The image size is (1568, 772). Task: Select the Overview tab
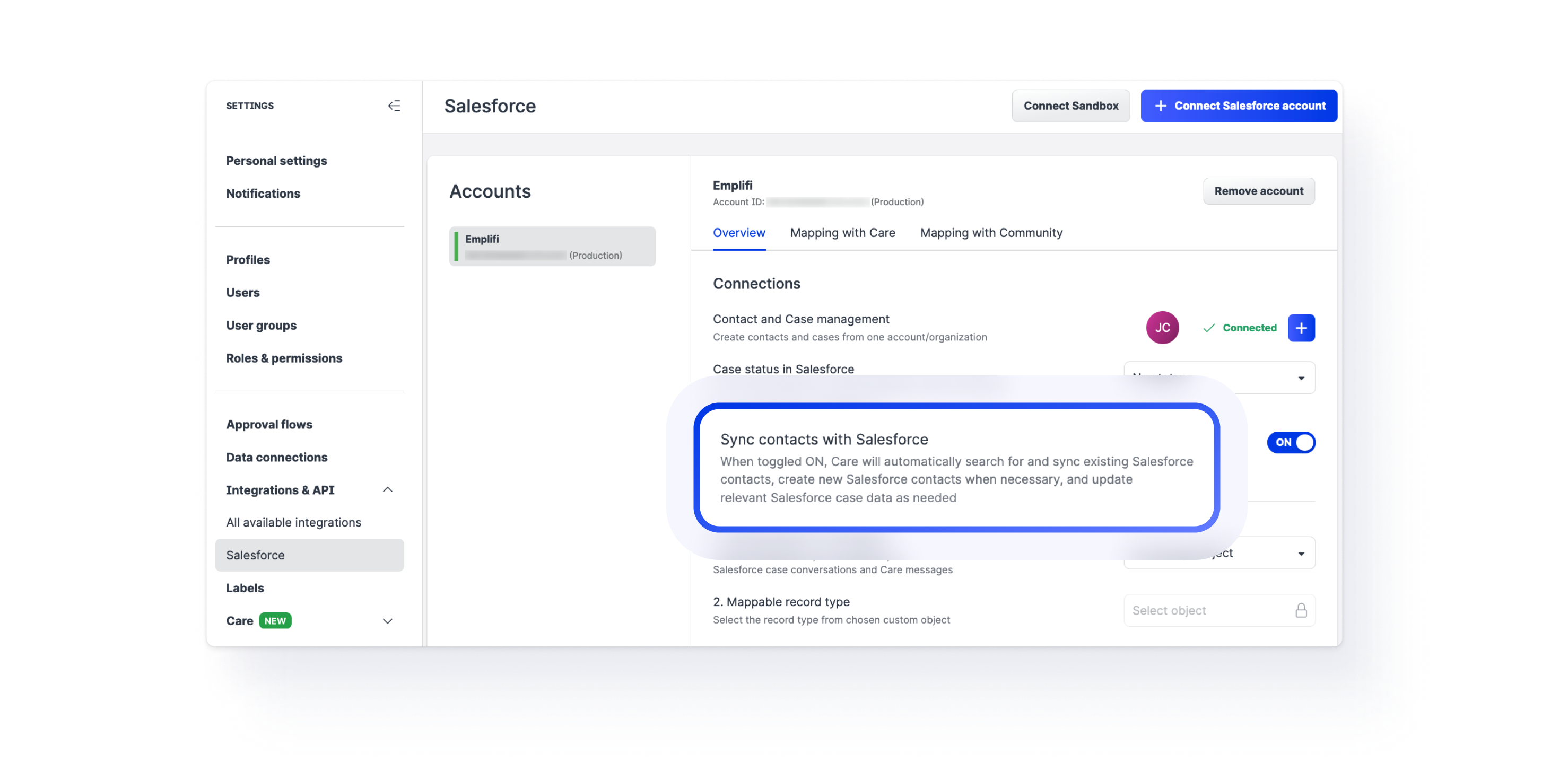tap(738, 233)
